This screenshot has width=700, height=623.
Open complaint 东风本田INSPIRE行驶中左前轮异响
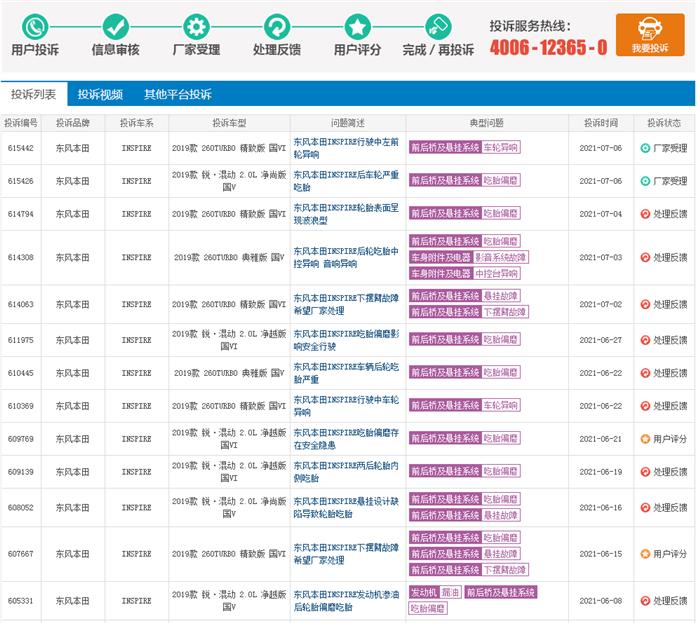tap(346, 148)
